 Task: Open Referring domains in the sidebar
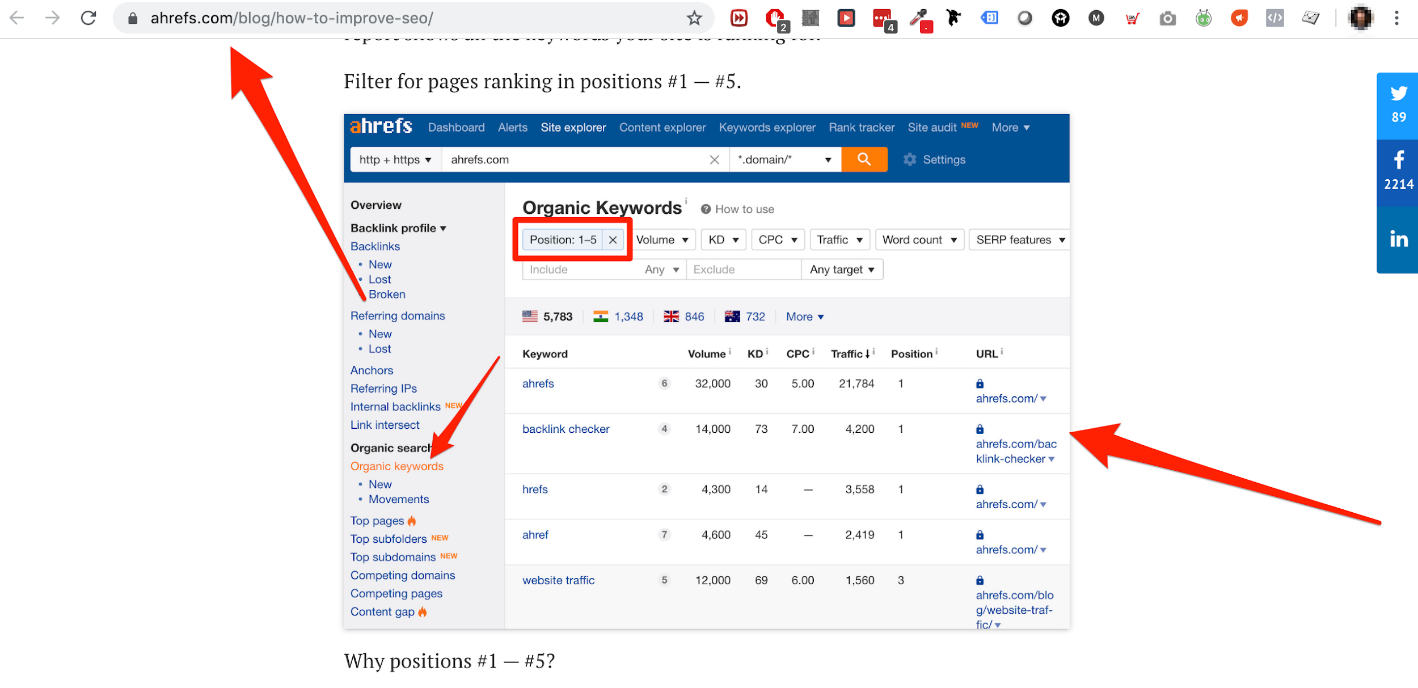coord(398,316)
